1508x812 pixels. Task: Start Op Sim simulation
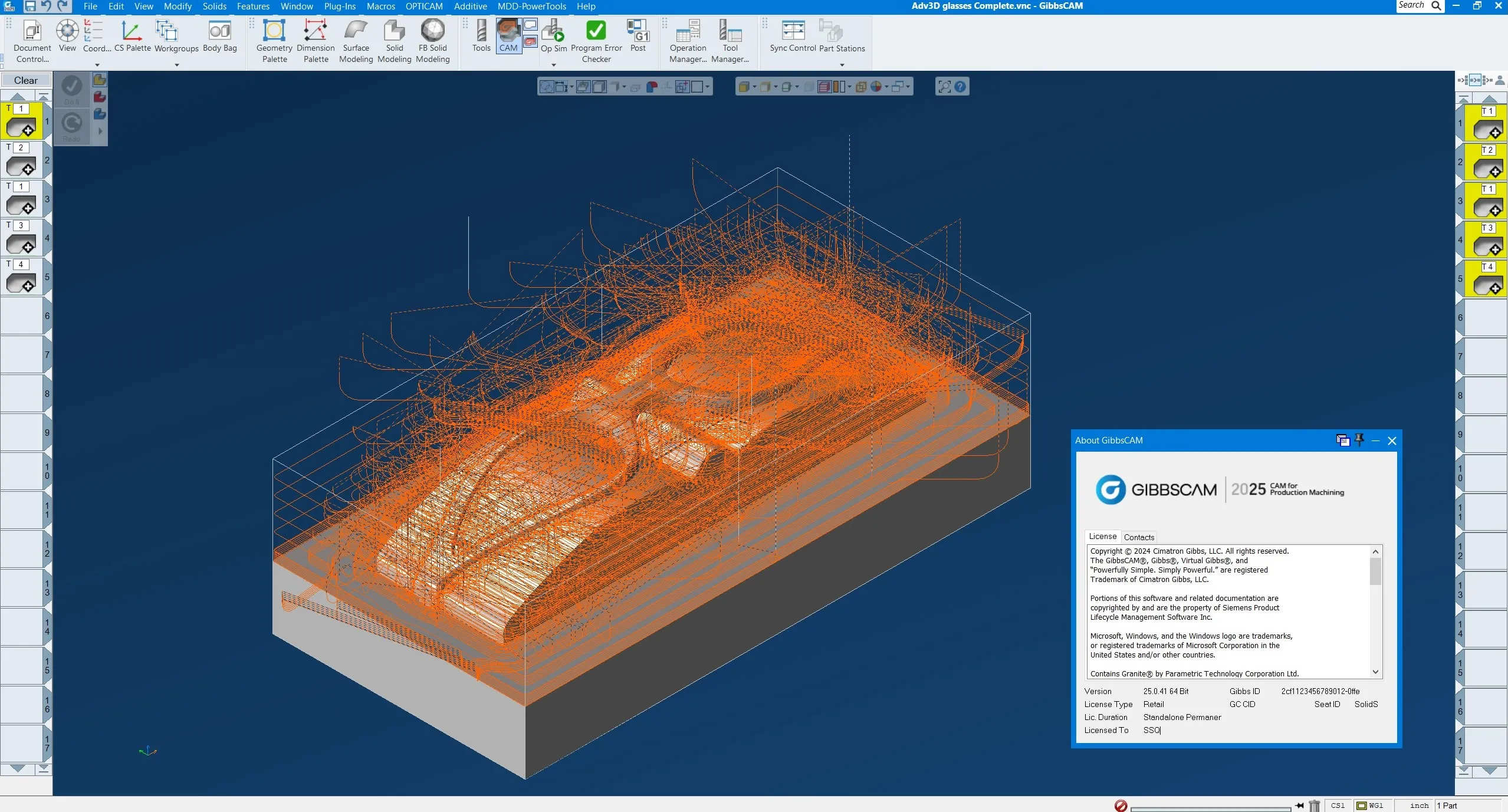tap(553, 36)
